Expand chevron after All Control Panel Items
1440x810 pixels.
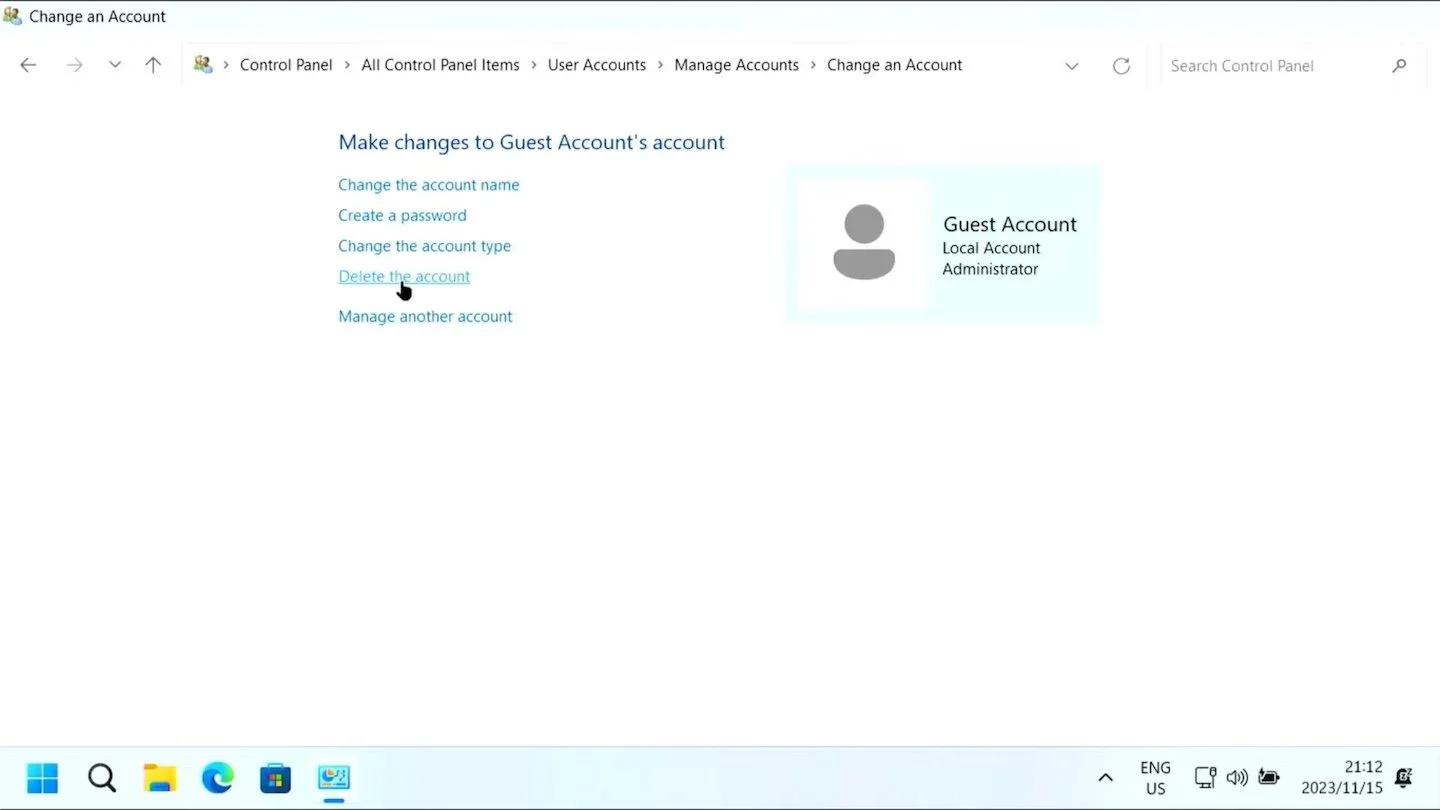(x=534, y=65)
